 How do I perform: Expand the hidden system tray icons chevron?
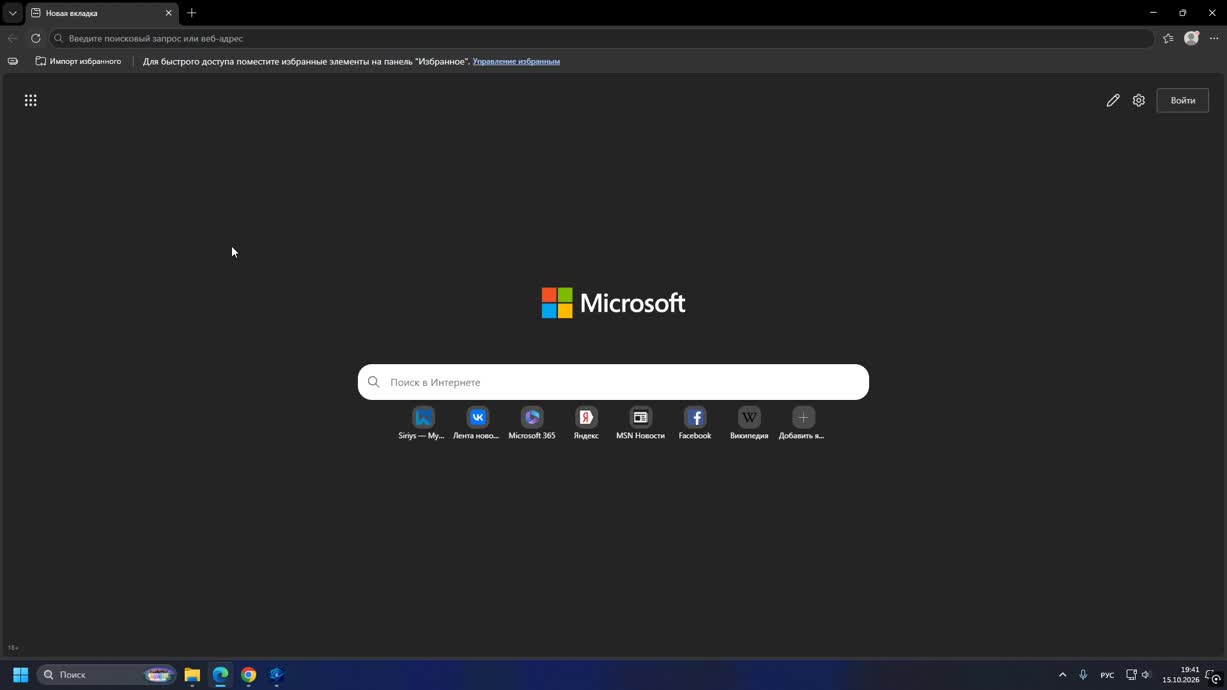pos(1062,675)
